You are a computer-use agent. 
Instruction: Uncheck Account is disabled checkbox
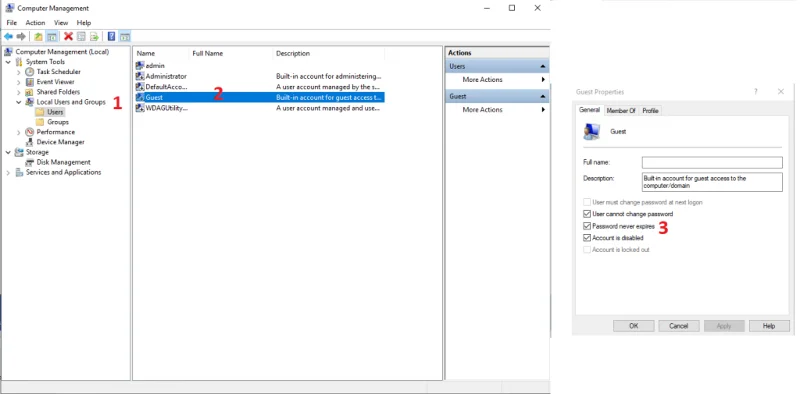point(587,238)
